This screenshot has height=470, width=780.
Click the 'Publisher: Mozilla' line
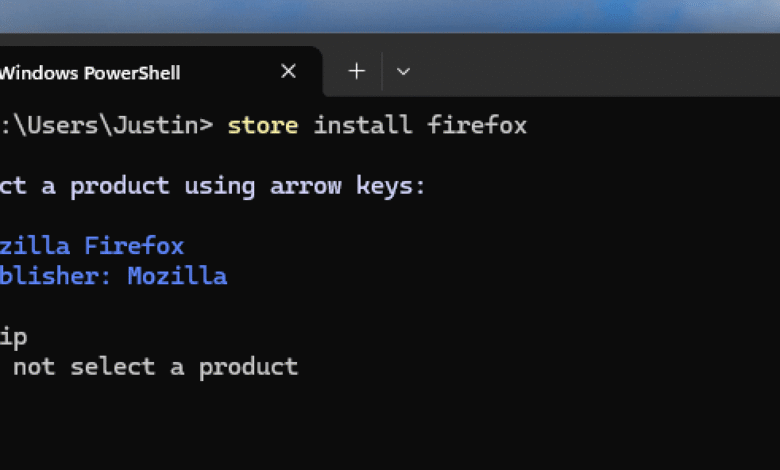[x=112, y=276]
